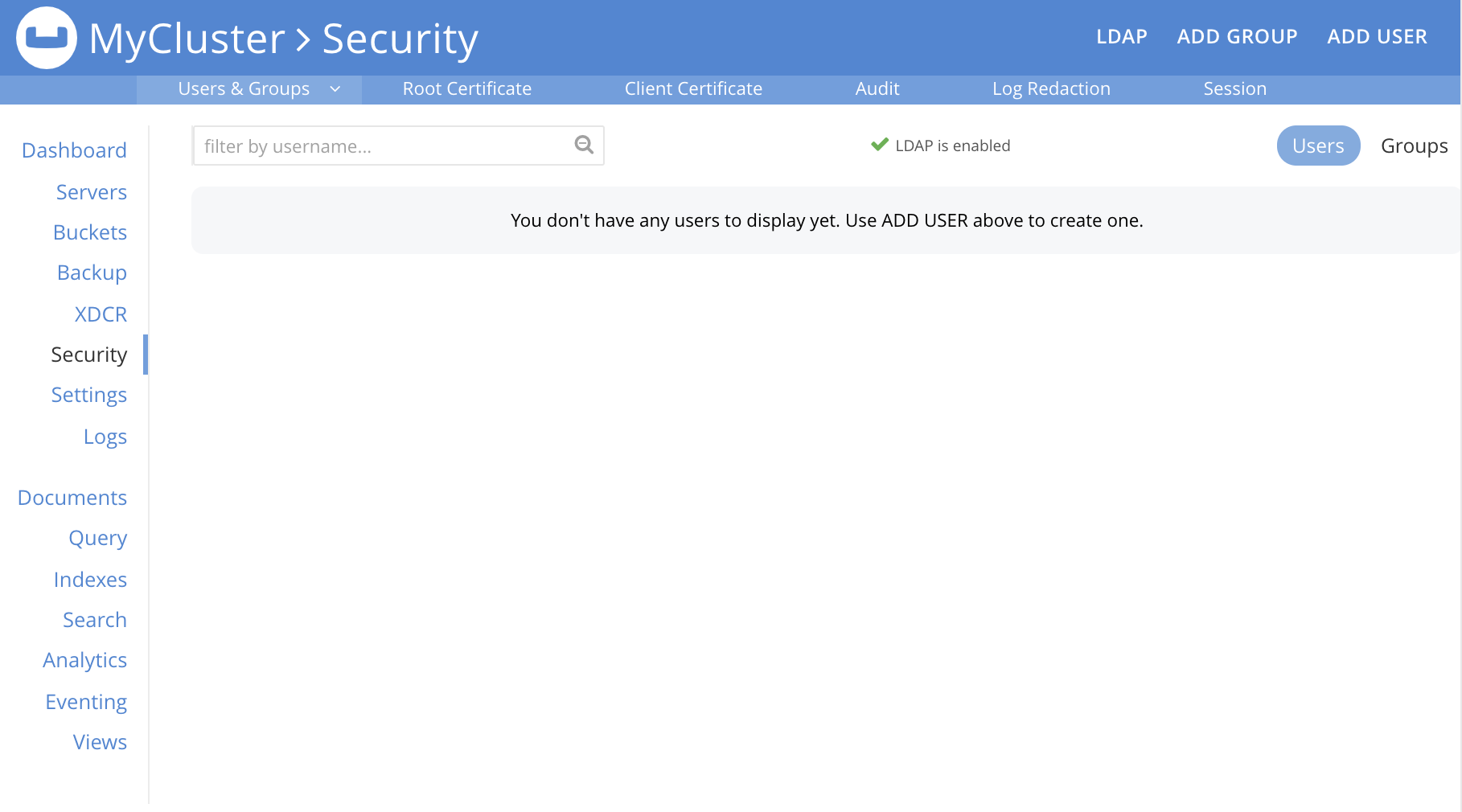1462x812 pixels.
Task: Open the Query workbench link
Action: 98,538
